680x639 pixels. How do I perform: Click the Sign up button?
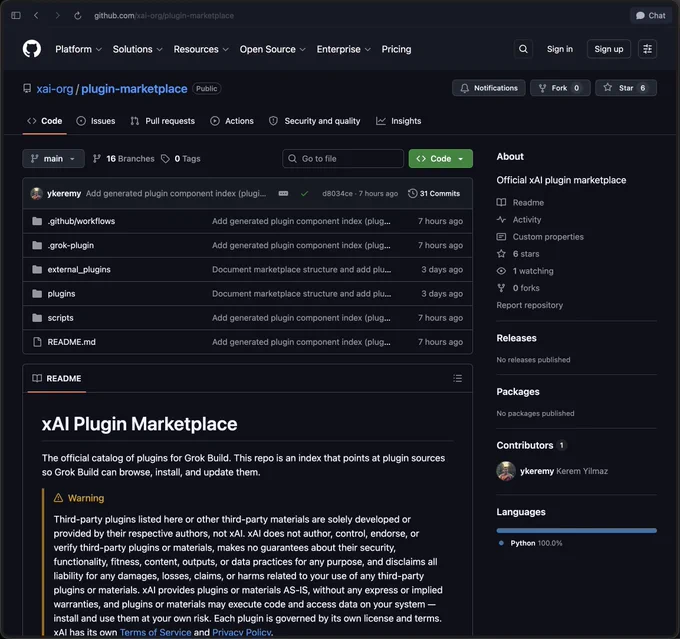(x=608, y=49)
